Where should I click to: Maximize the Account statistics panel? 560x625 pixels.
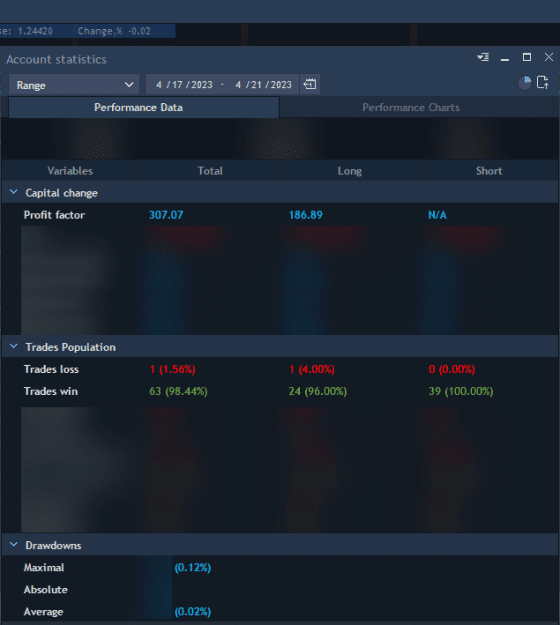[527, 57]
